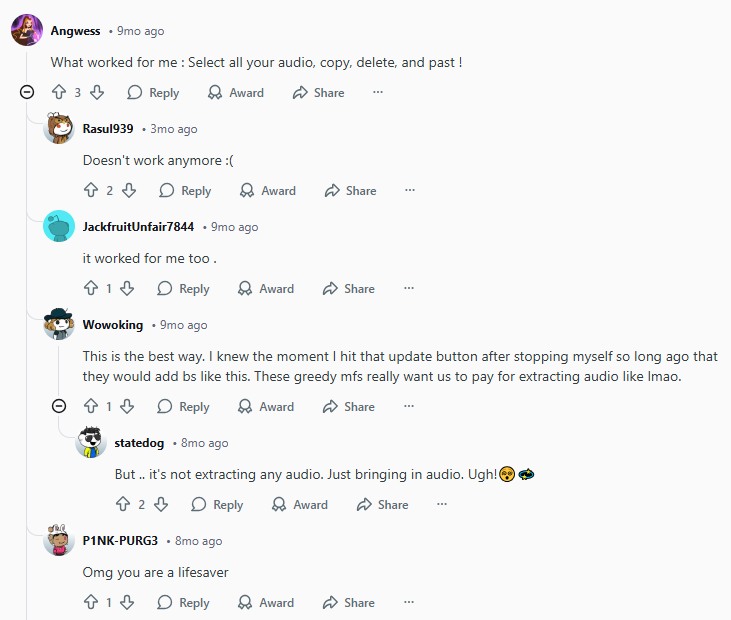Click JackfruitUnfair7844's avatar image

[59, 226]
